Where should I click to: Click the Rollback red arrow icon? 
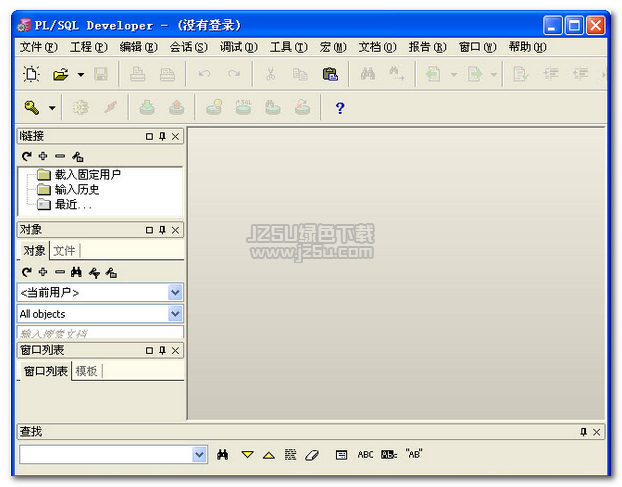[x=177, y=107]
